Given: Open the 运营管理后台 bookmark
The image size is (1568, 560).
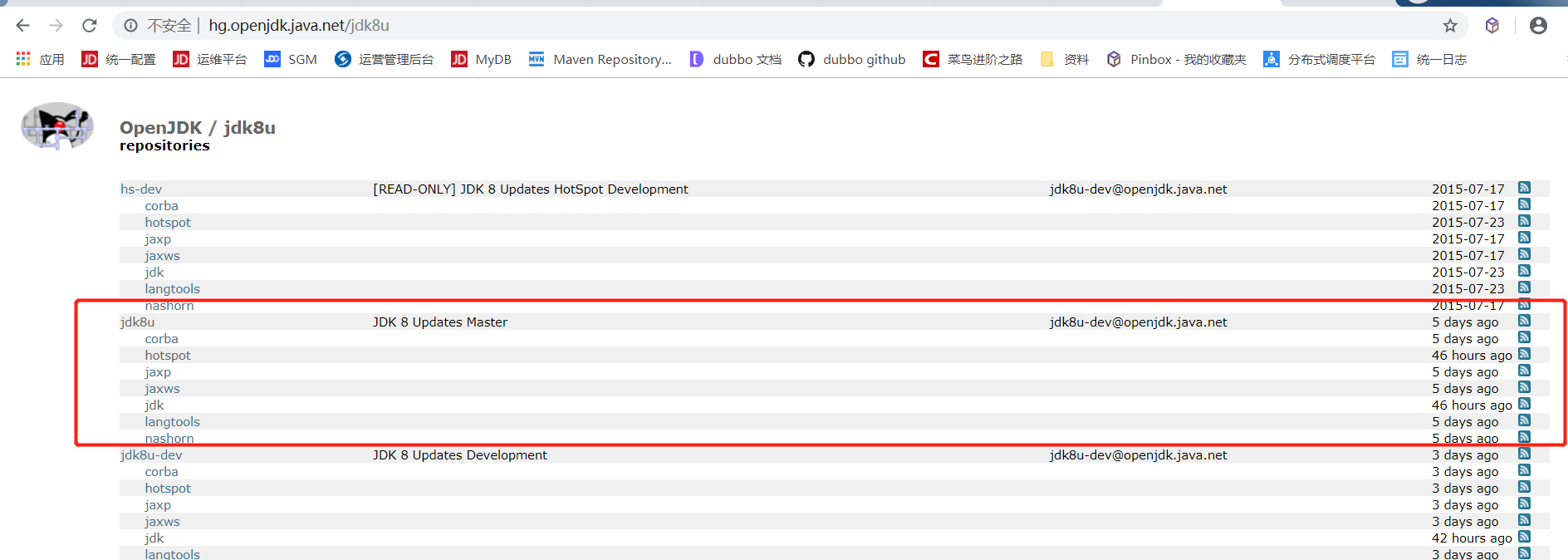Looking at the screenshot, I should coord(384,59).
